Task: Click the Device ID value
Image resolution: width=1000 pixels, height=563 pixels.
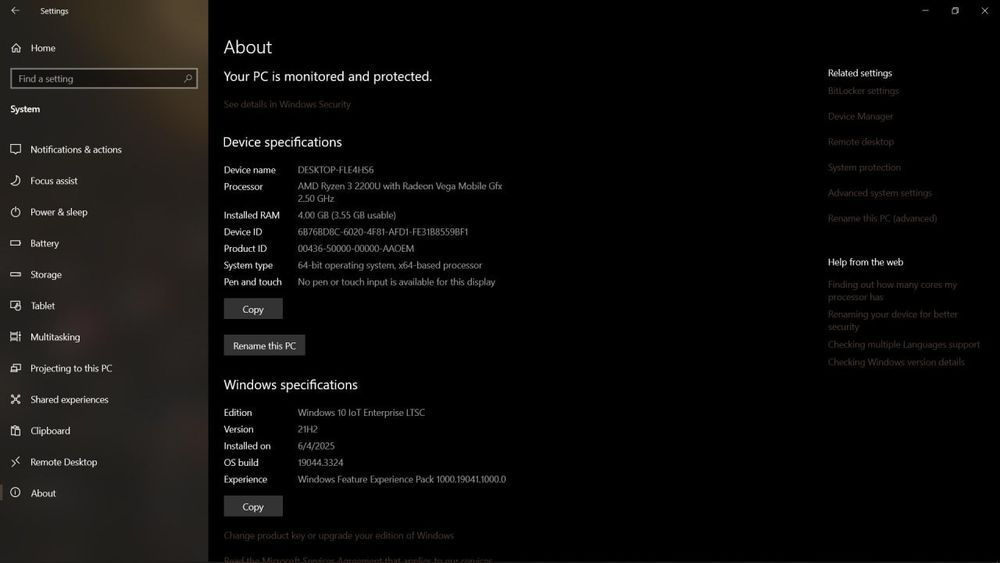Action: pyautogui.click(x=383, y=232)
